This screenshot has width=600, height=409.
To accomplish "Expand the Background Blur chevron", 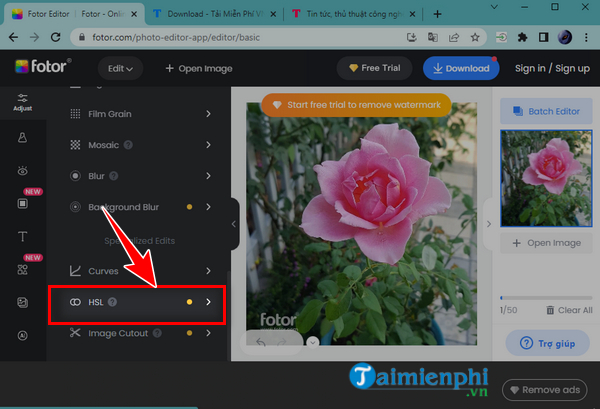I will (x=208, y=207).
